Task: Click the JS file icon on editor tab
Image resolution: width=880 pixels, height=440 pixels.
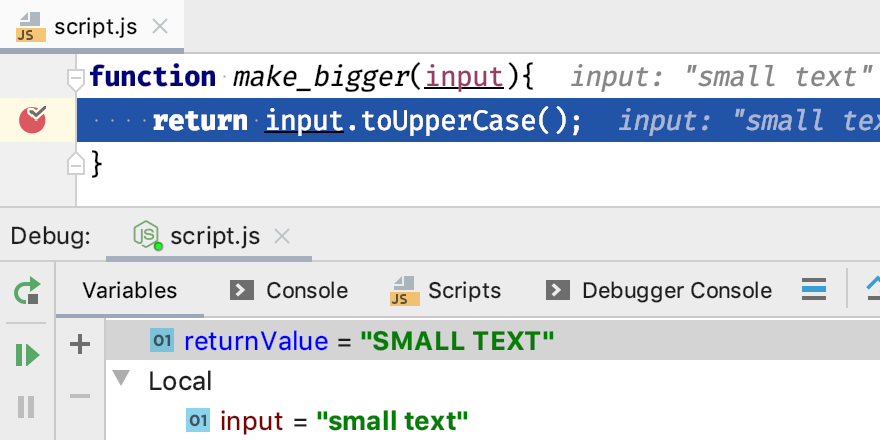Action: coord(30,27)
